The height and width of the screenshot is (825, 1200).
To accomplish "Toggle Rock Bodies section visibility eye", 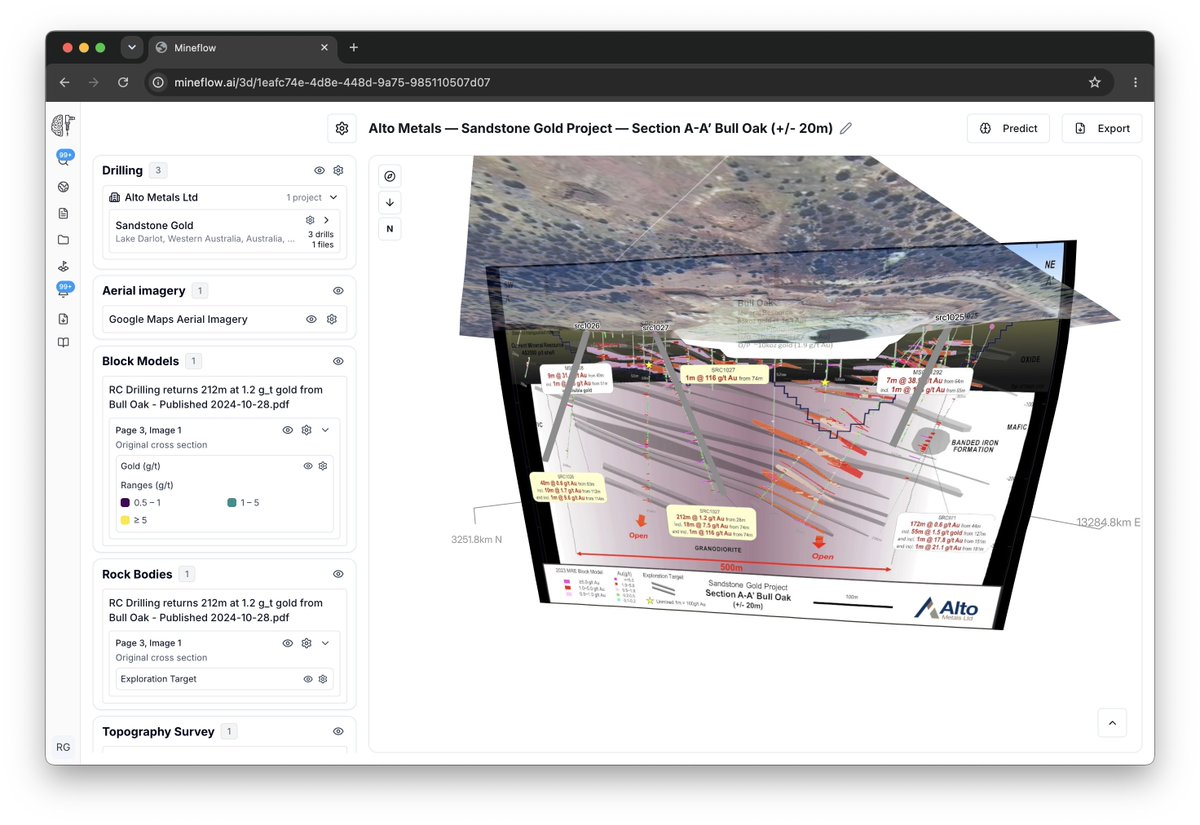I will click(x=338, y=574).
